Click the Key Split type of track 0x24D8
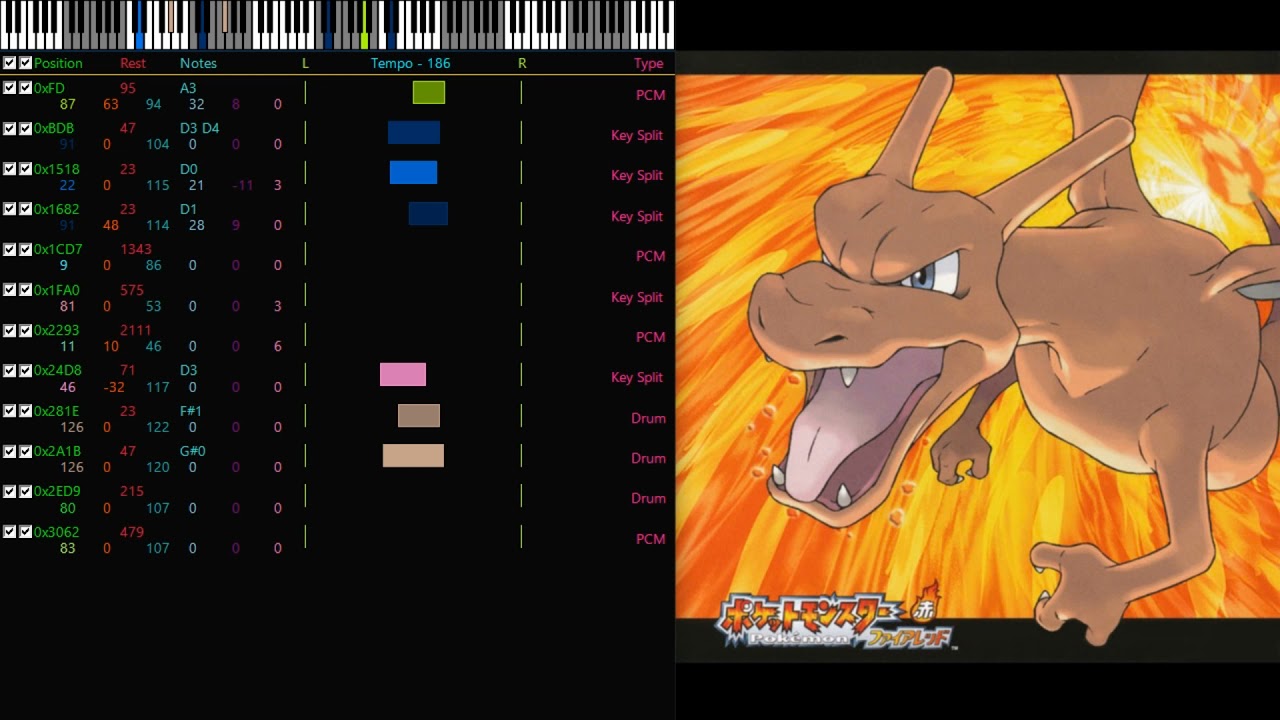 click(x=637, y=377)
